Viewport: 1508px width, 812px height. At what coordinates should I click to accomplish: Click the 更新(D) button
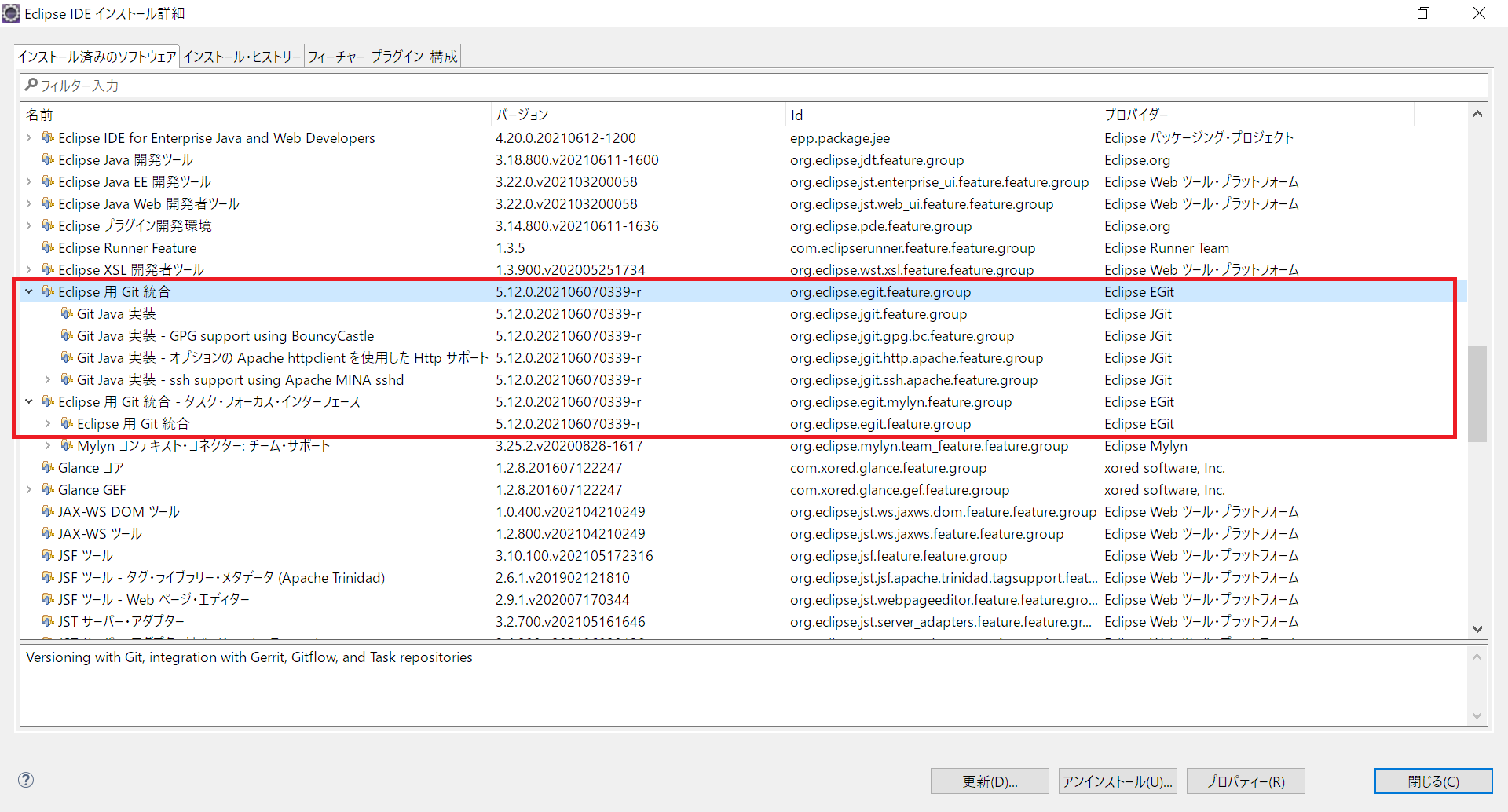[x=989, y=781]
